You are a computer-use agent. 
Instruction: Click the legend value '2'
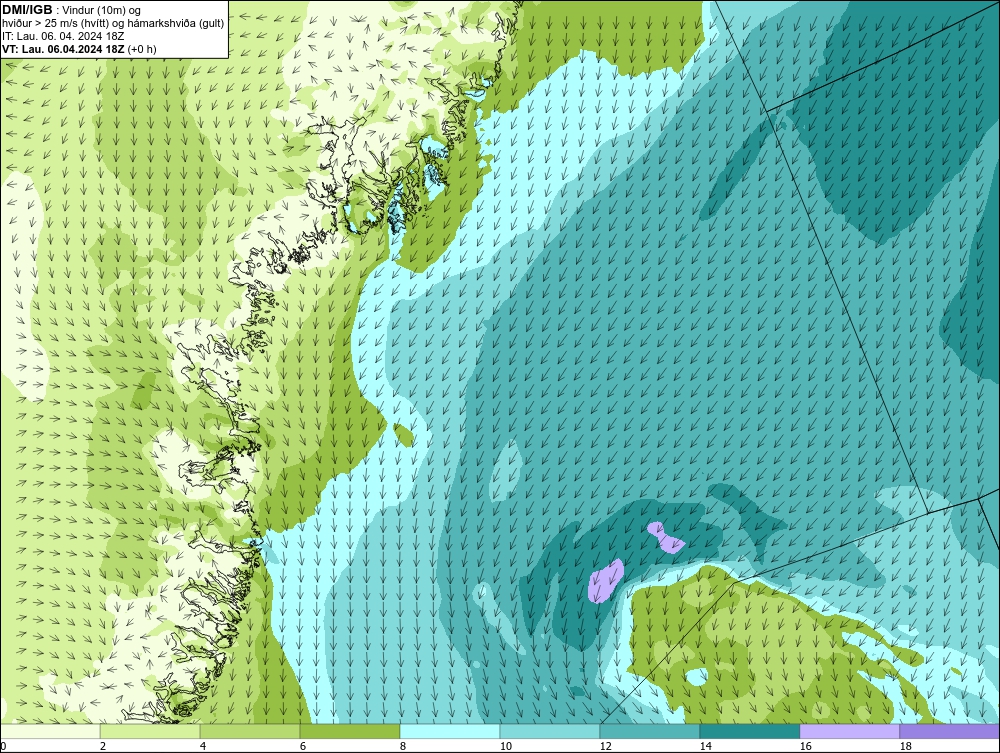[103, 746]
